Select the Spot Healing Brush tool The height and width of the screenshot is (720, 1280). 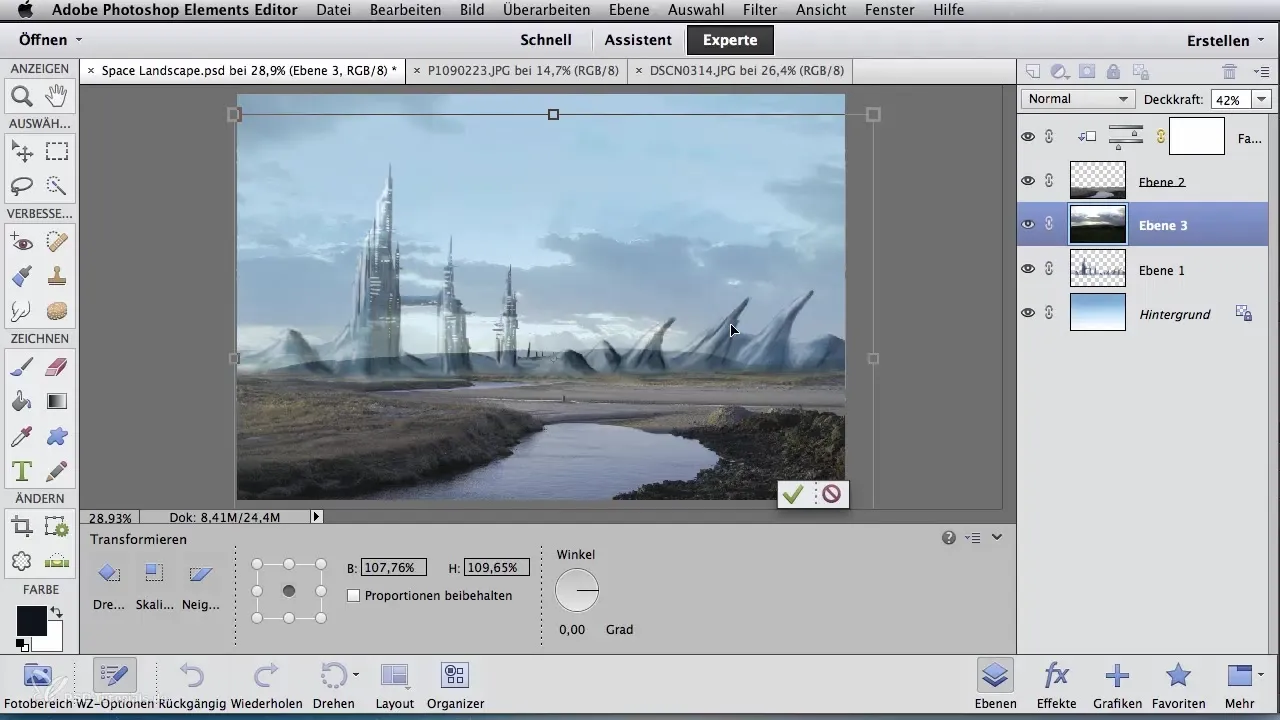click(57, 242)
